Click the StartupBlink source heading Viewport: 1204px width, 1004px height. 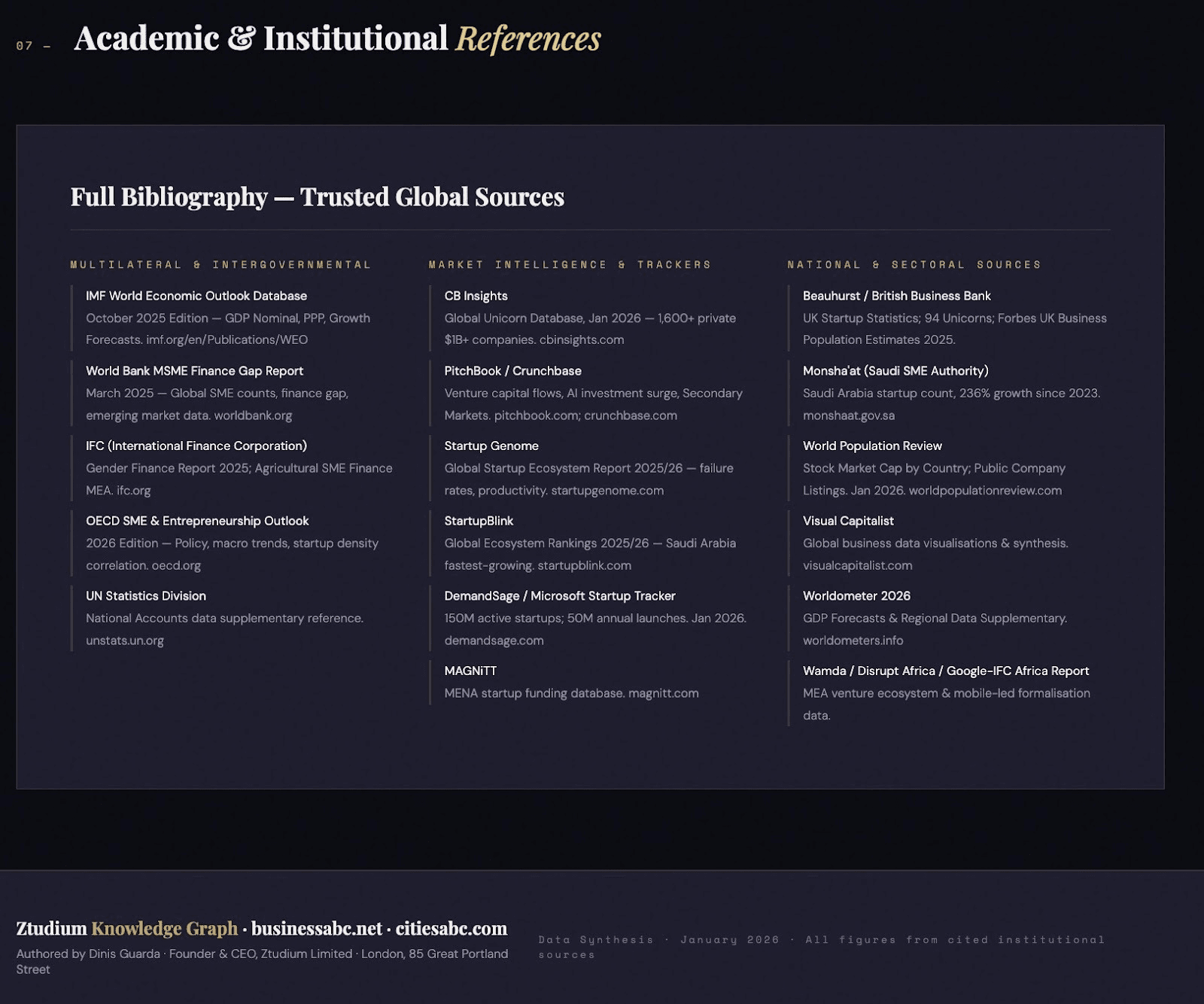point(479,521)
